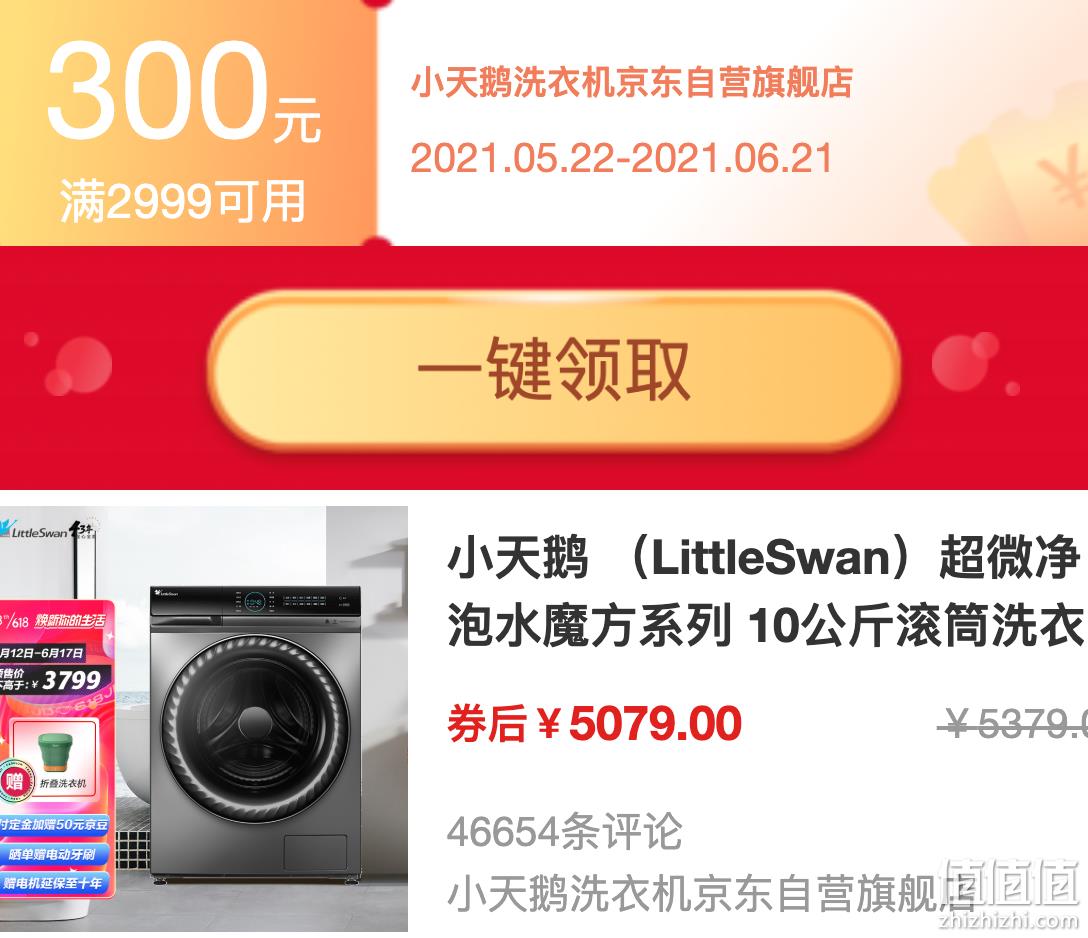Click the green 折叠洗衣机 gift icon
Image resolution: width=1088 pixels, height=938 pixels.
coord(58,753)
